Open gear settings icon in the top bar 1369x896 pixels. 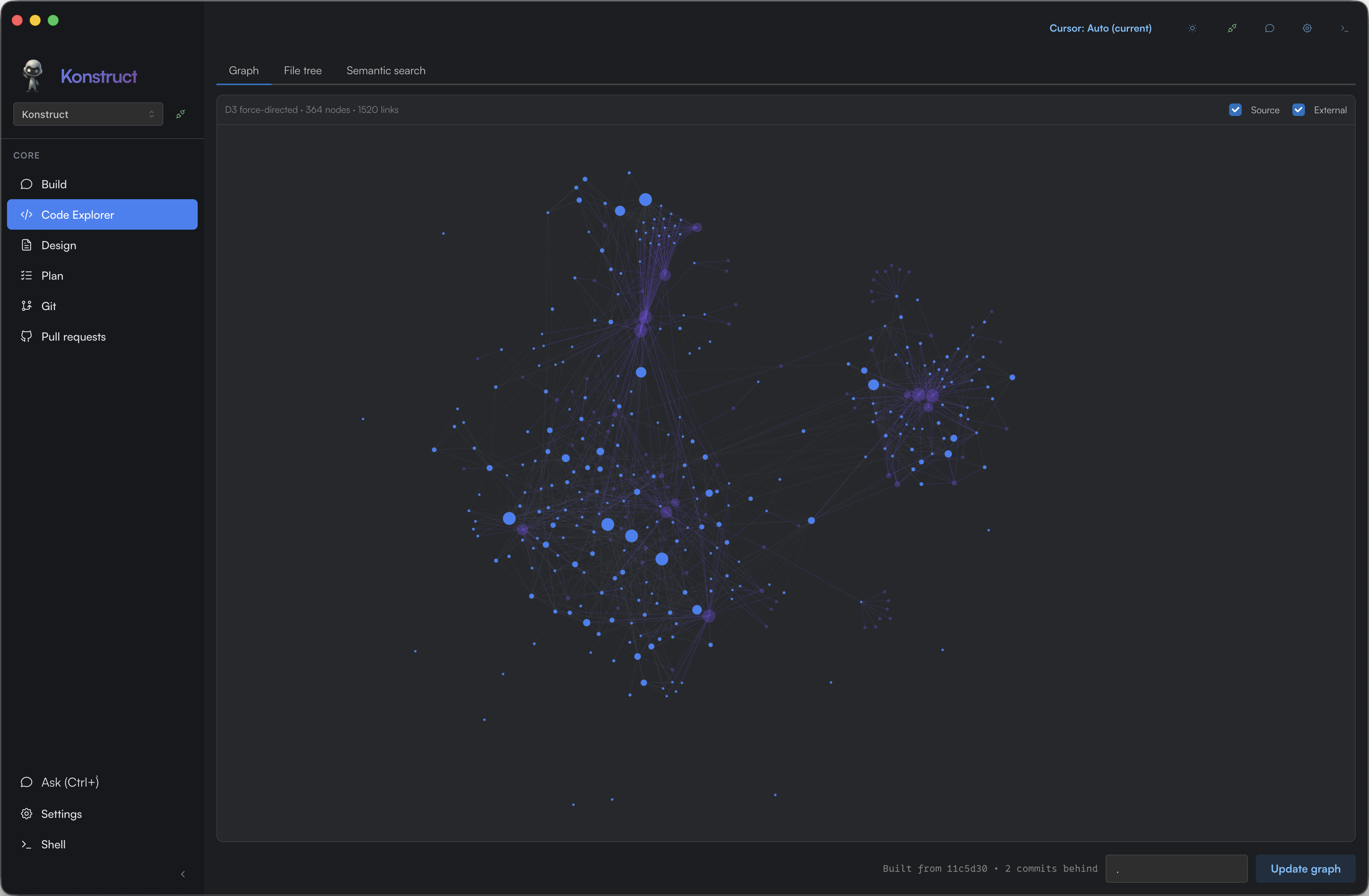(1307, 28)
